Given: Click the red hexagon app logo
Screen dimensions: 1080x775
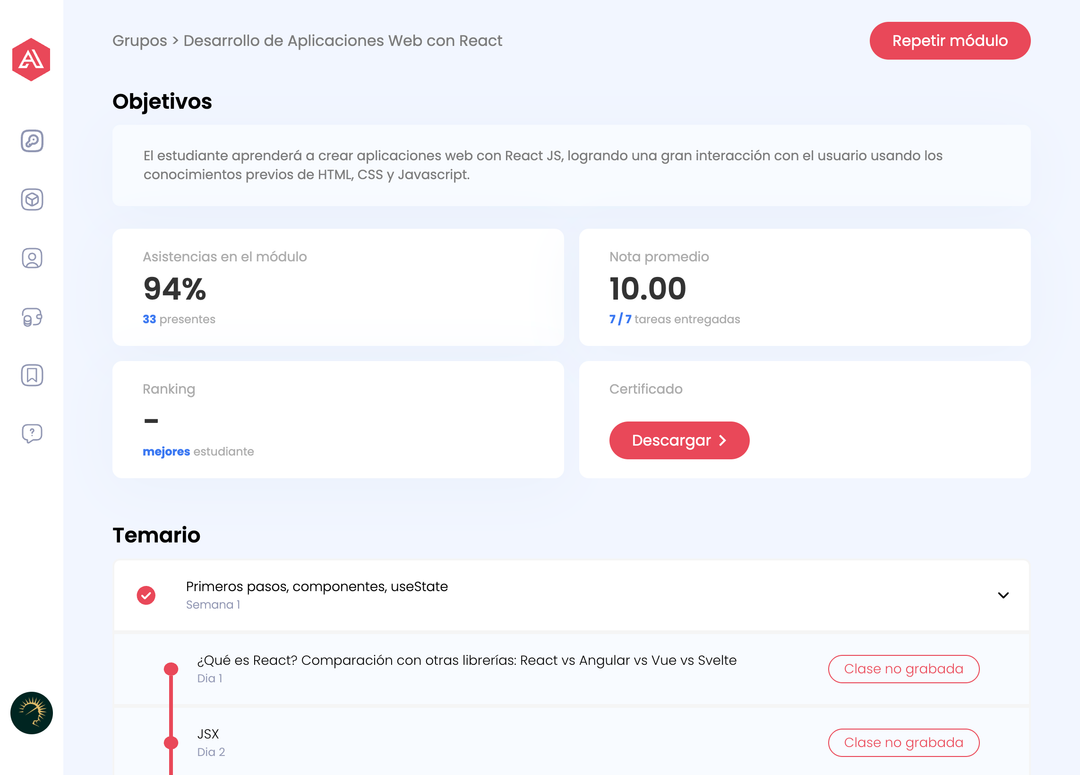Looking at the screenshot, I should [31, 60].
